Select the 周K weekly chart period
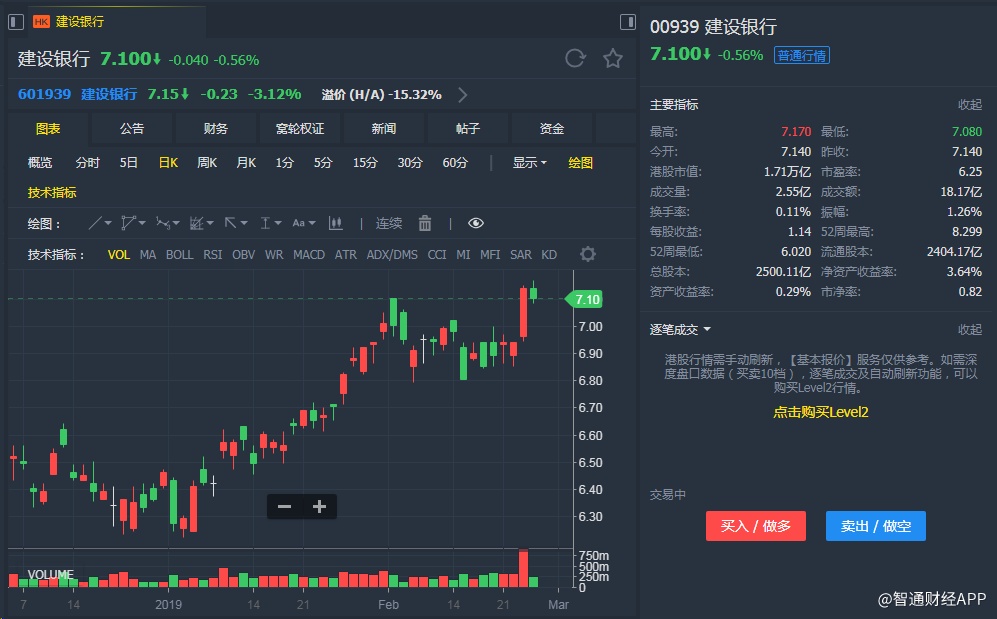Viewport: 997px width, 619px height. coord(207,162)
